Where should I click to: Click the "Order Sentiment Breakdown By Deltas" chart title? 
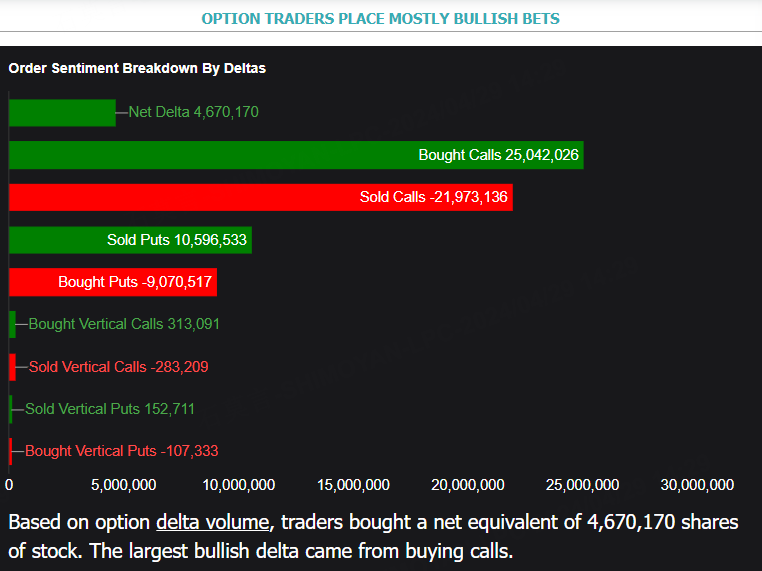coord(137,68)
